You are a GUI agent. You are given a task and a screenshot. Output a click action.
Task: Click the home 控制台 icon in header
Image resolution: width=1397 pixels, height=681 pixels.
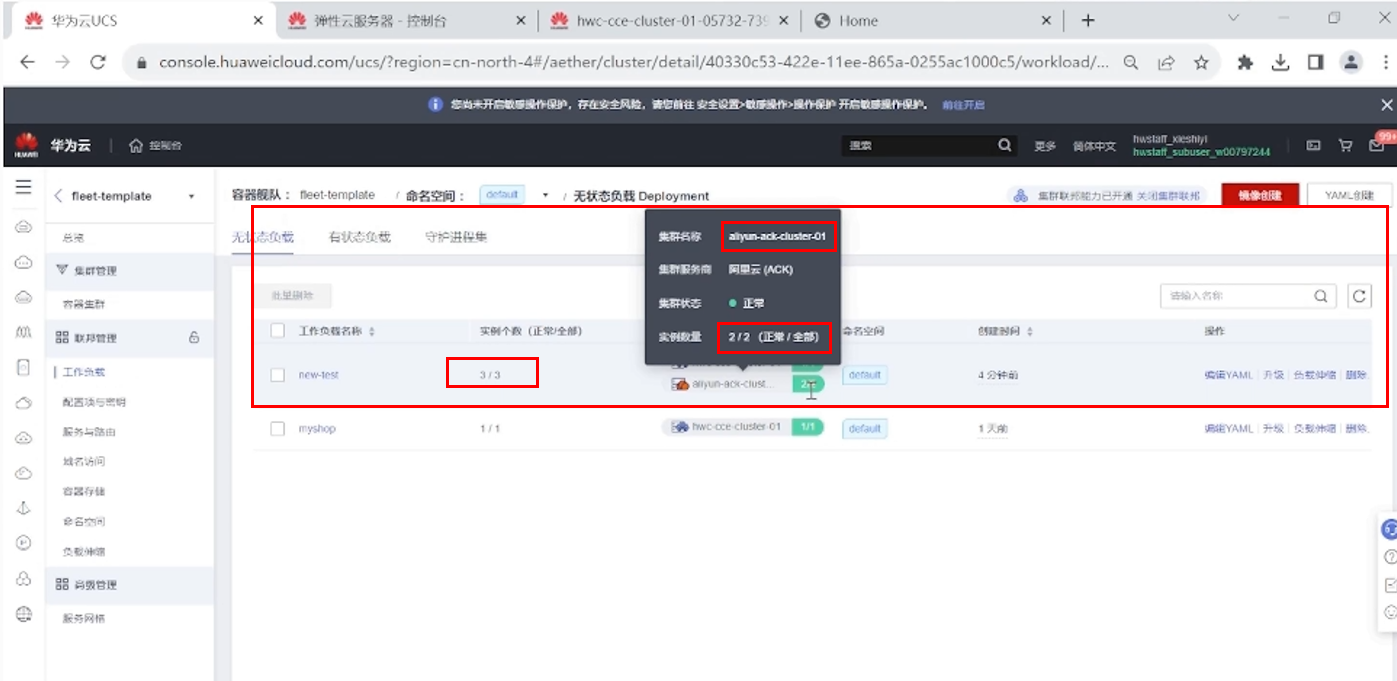click(x=136, y=146)
